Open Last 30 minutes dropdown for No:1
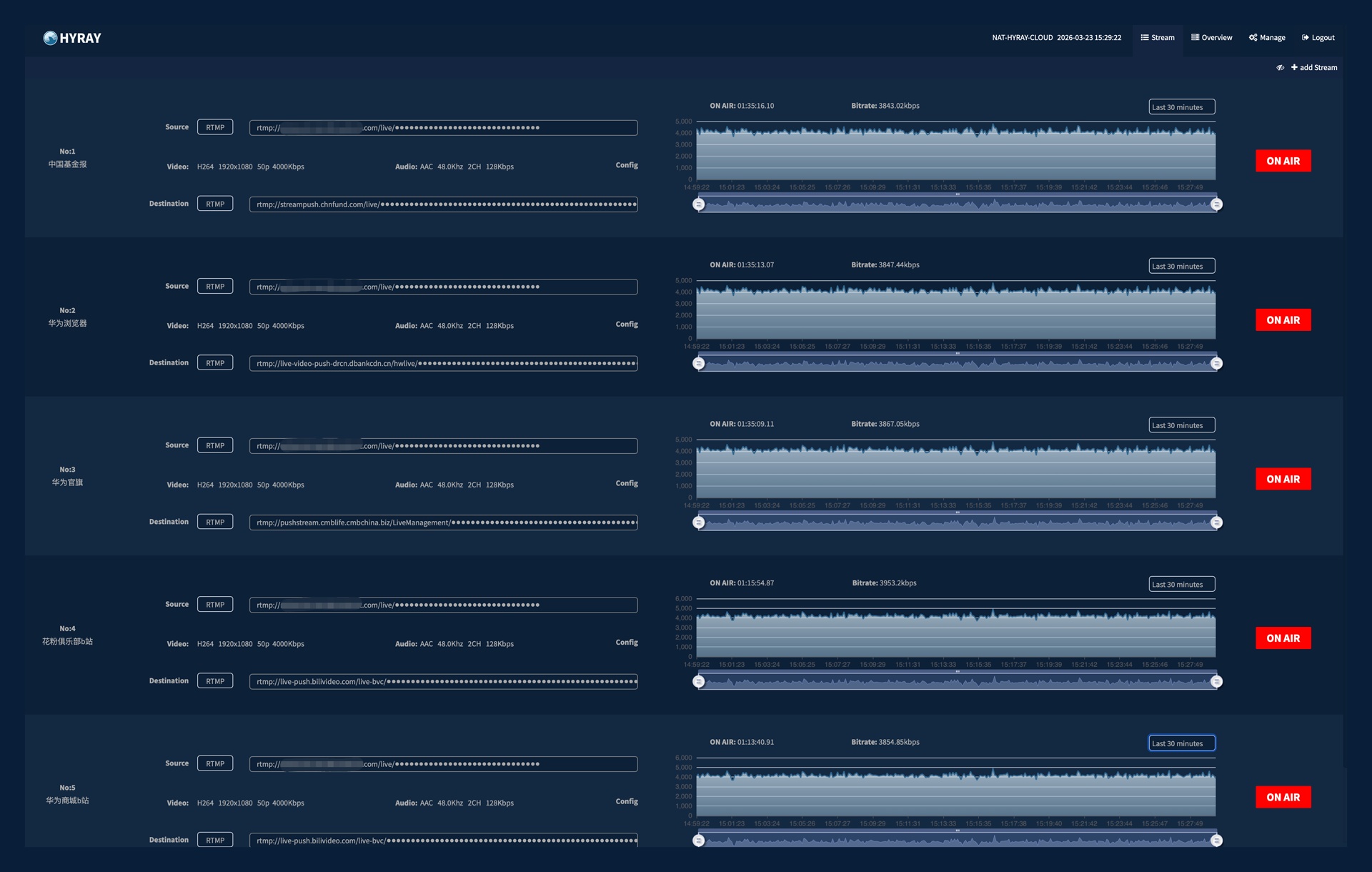Viewport: 1372px width, 872px height. click(x=1181, y=107)
